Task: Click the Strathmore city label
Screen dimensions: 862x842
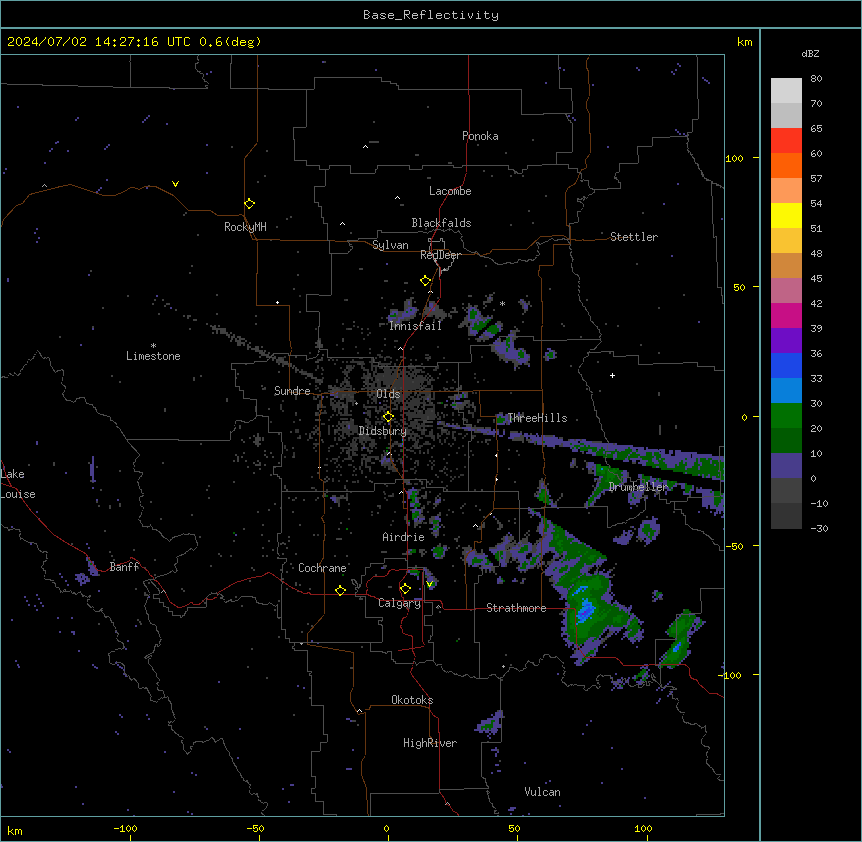Action: pos(516,608)
